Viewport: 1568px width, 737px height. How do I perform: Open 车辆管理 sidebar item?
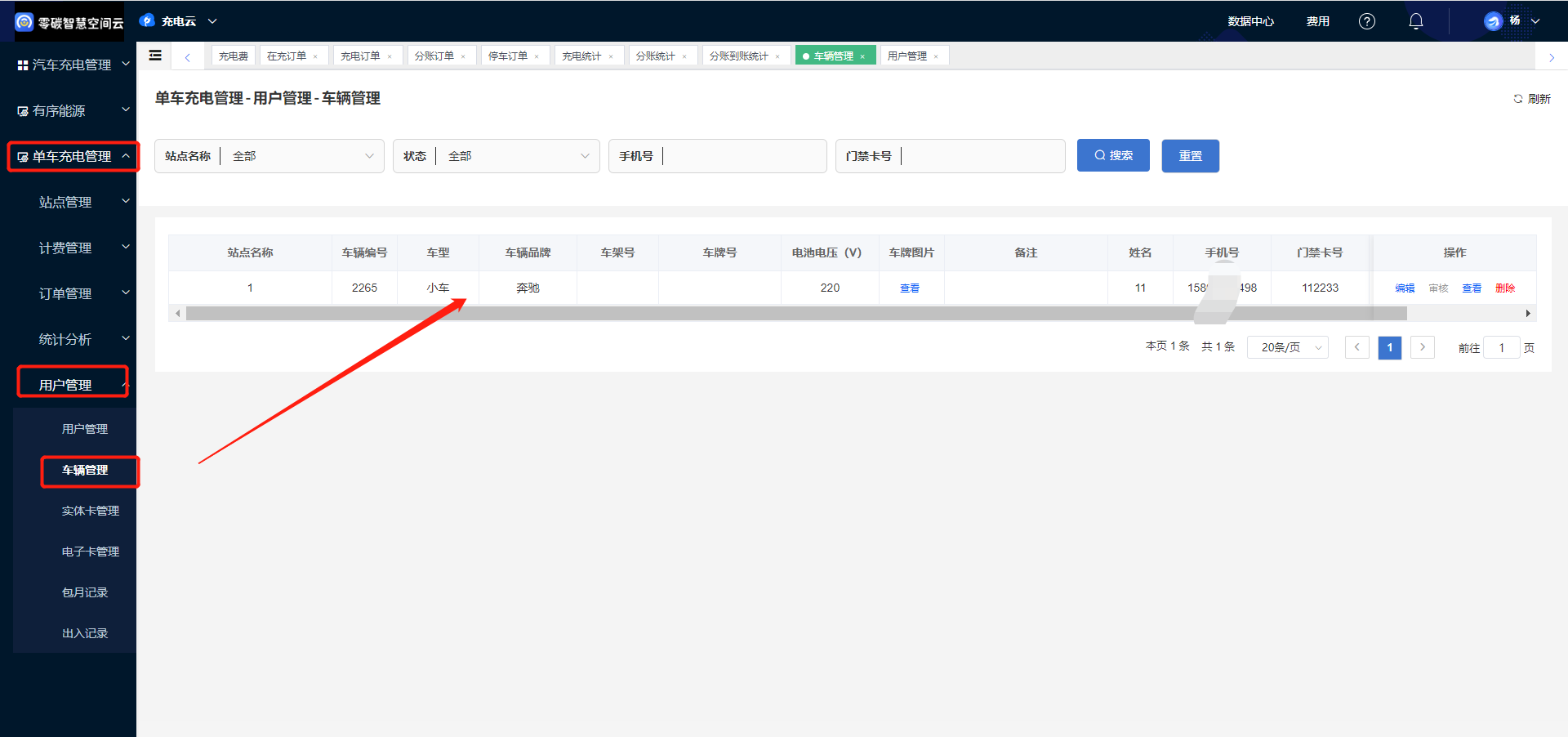click(x=85, y=470)
